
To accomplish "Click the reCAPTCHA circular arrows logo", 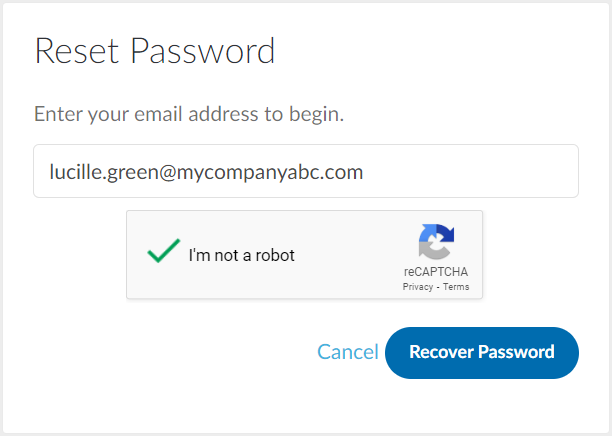I will pyautogui.click(x=436, y=242).
